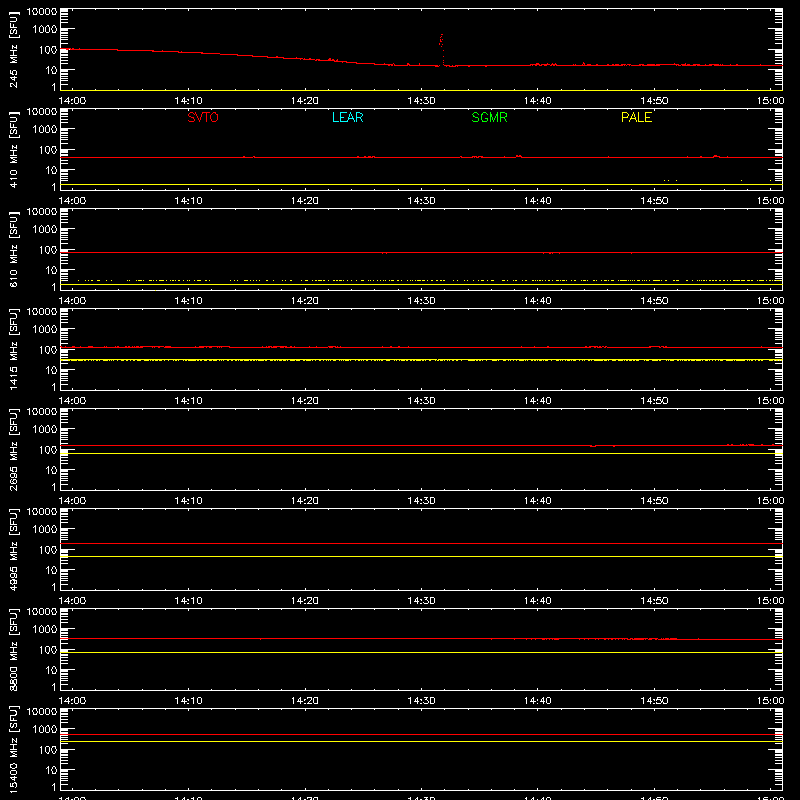Click the cyan LEAR station label
The height and width of the screenshot is (800, 800).
pyautogui.click(x=347, y=117)
